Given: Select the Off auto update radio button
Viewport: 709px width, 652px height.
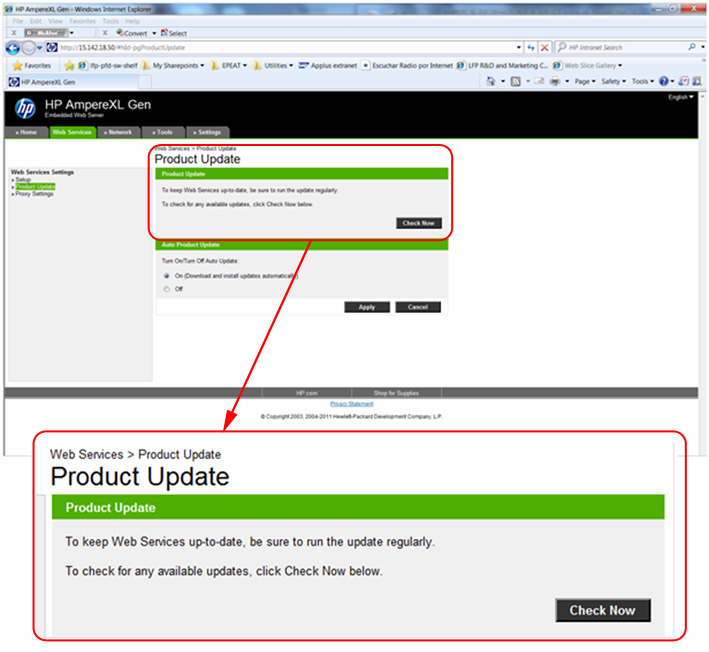Looking at the screenshot, I should click(x=167, y=289).
